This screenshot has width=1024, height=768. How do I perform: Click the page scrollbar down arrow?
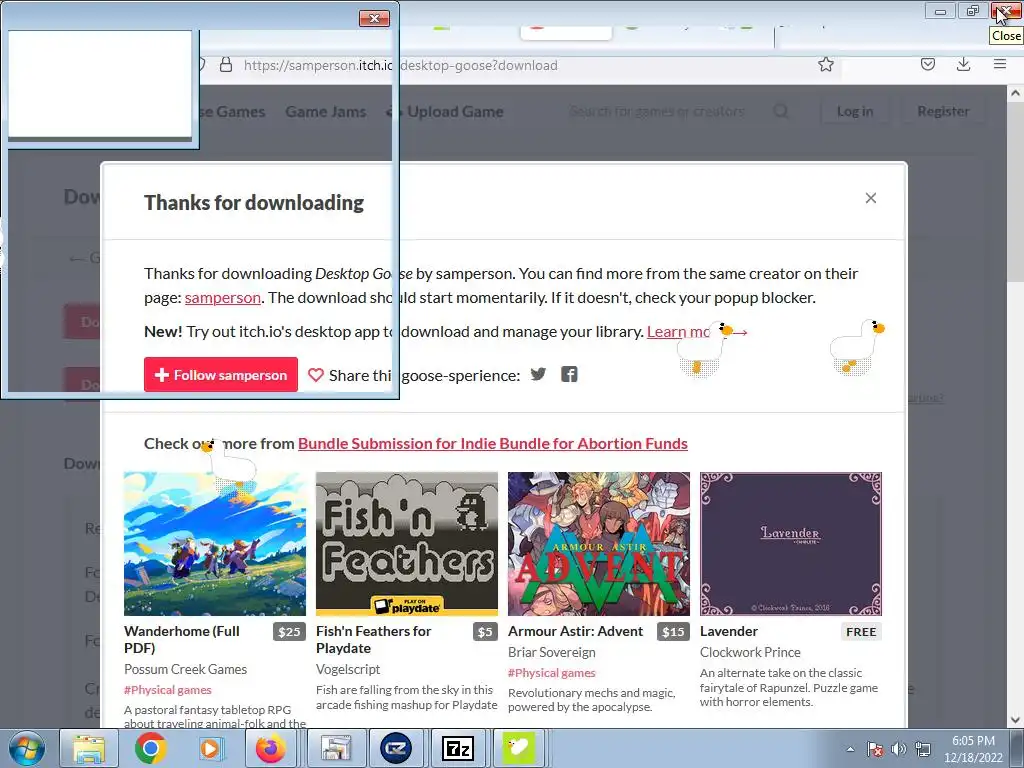point(1015,720)
